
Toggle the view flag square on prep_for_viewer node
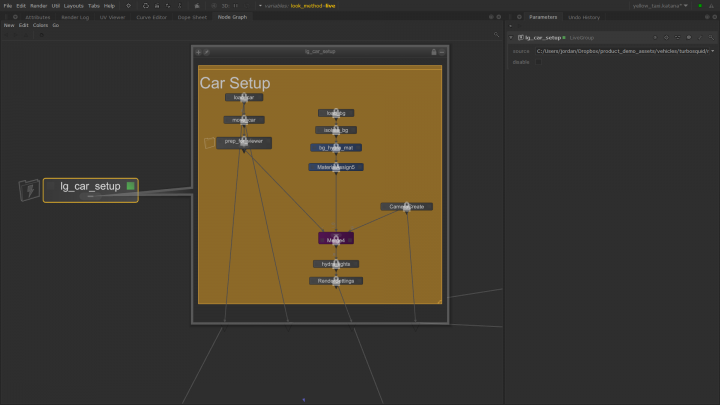(x=209, y=143)
